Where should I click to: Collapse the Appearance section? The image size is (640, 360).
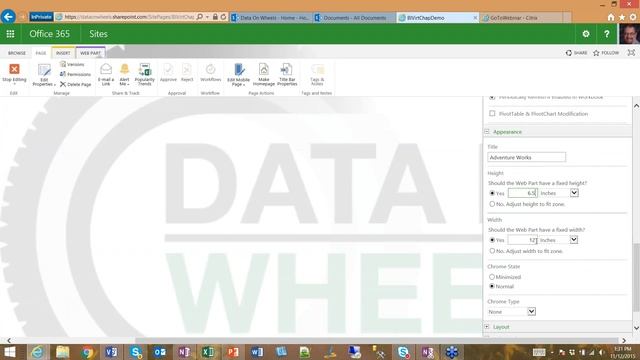click(x=487, y=132)
